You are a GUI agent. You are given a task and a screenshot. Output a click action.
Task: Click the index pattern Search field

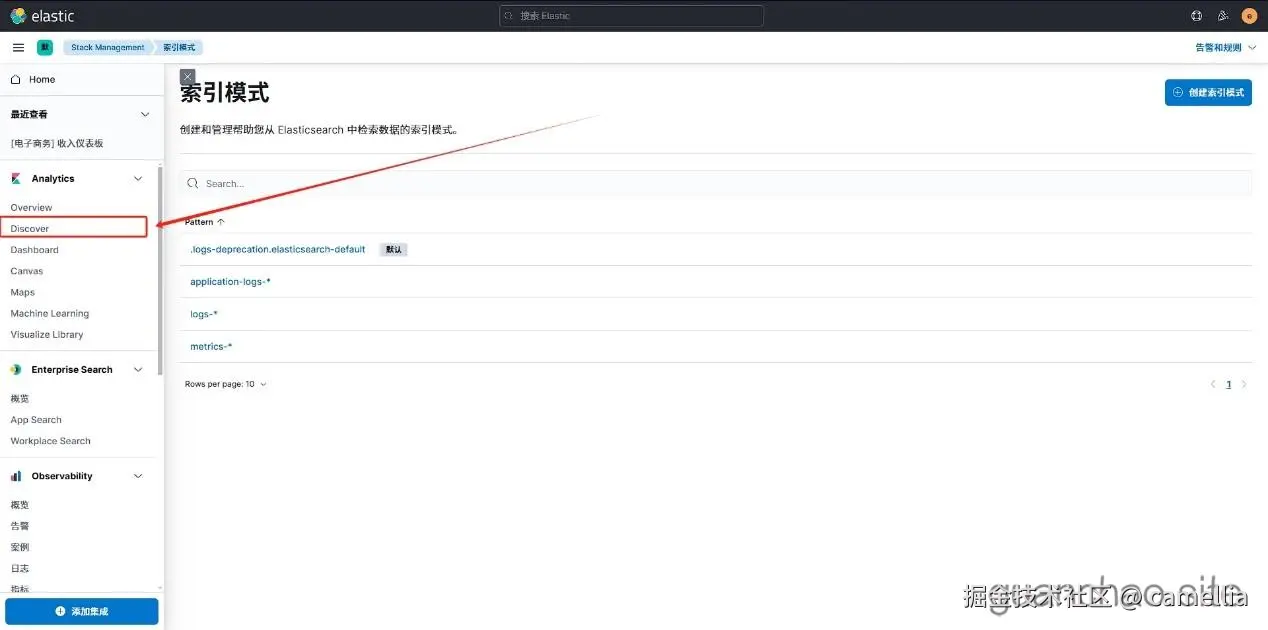tap(715, 183)
